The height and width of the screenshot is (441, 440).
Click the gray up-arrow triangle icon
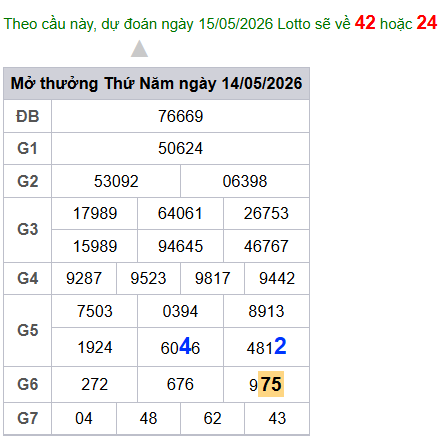click(139, 49)
